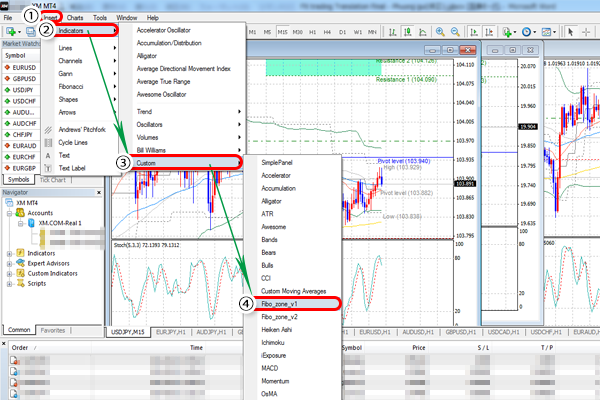Switch chart to H4 timeframe
Image resolution: width=600 pixels, height=400 pixels.
tap(327, 32)
